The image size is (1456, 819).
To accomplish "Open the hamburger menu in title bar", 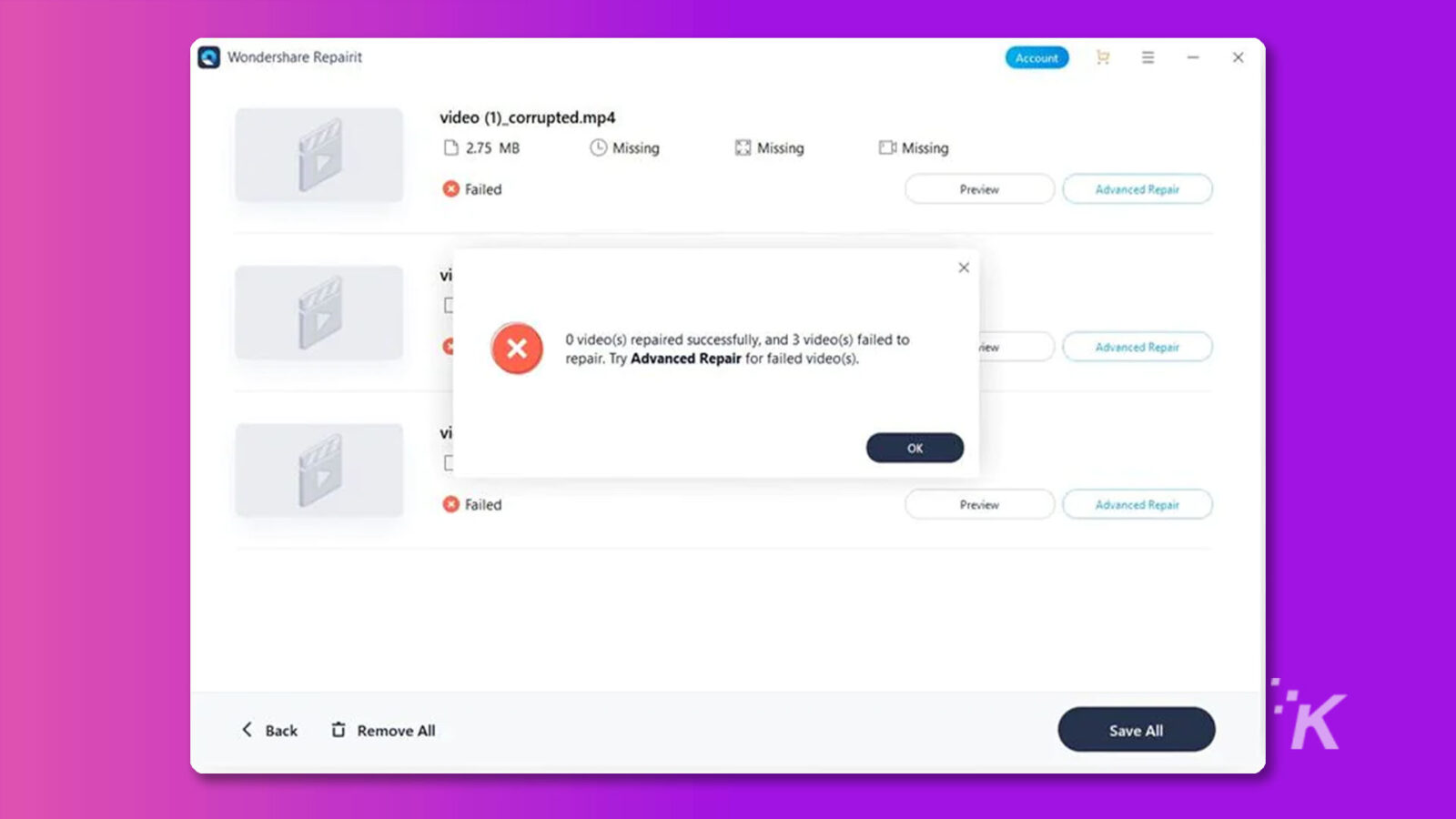I will (1148, 57).
